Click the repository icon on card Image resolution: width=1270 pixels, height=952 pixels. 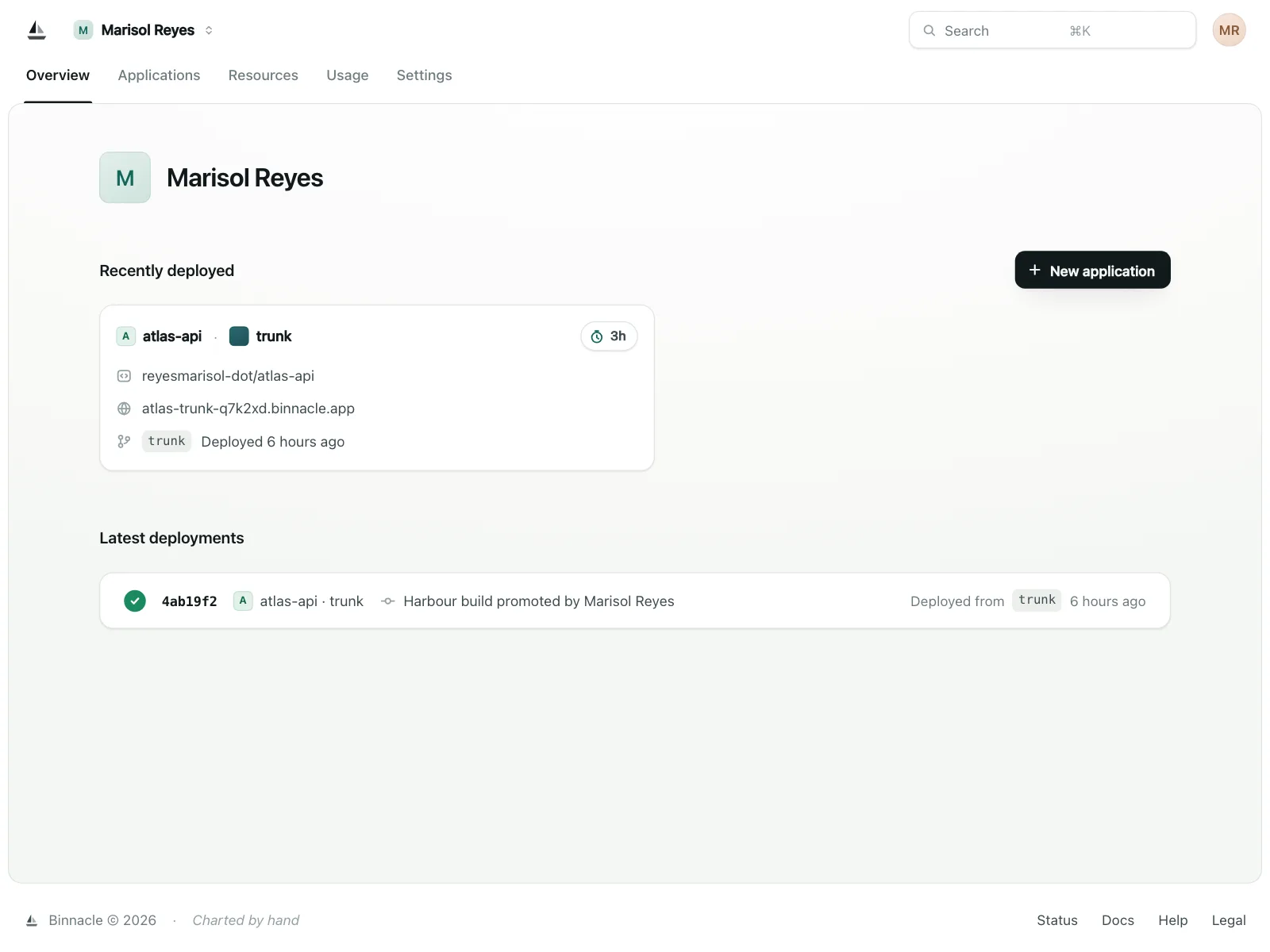click(124, 376)
